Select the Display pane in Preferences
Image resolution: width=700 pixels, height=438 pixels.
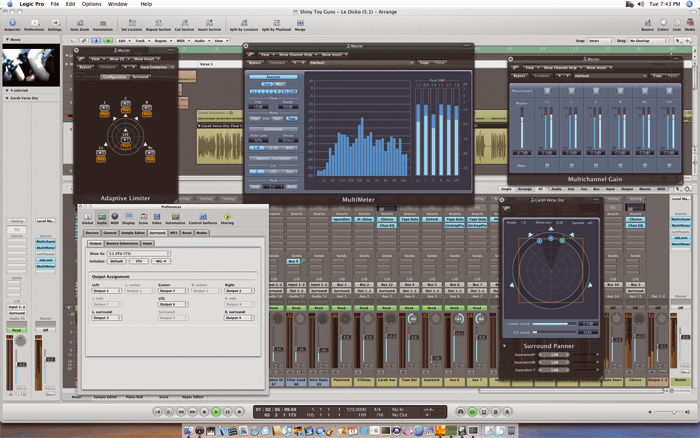(x=128, y=218)
